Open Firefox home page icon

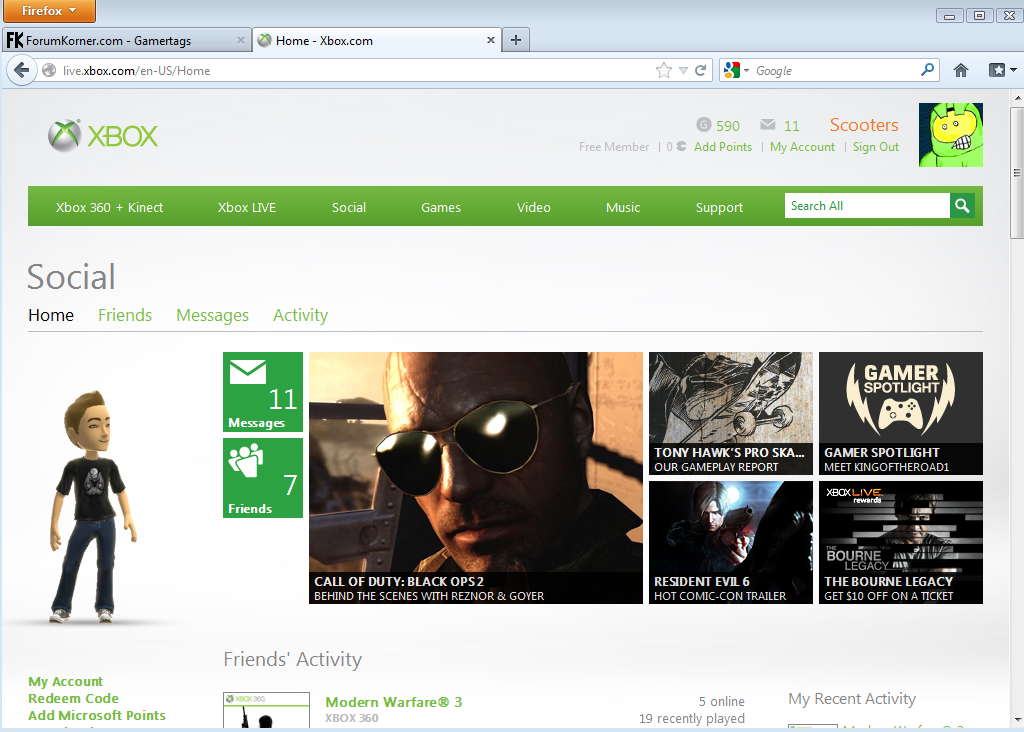point(961,71)
